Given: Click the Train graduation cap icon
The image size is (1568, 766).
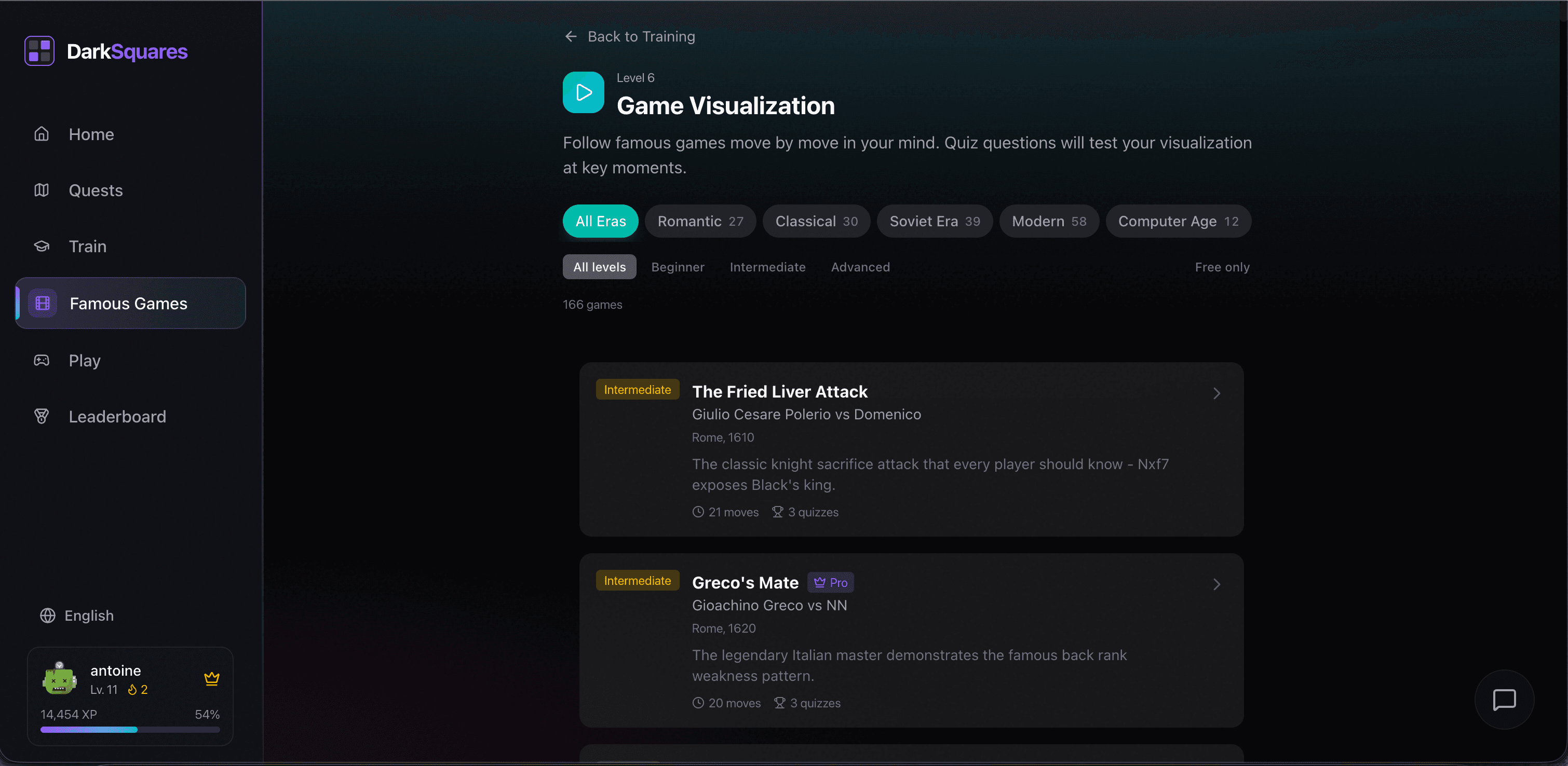Looking at the screenshot, I should tap(41, 246).
